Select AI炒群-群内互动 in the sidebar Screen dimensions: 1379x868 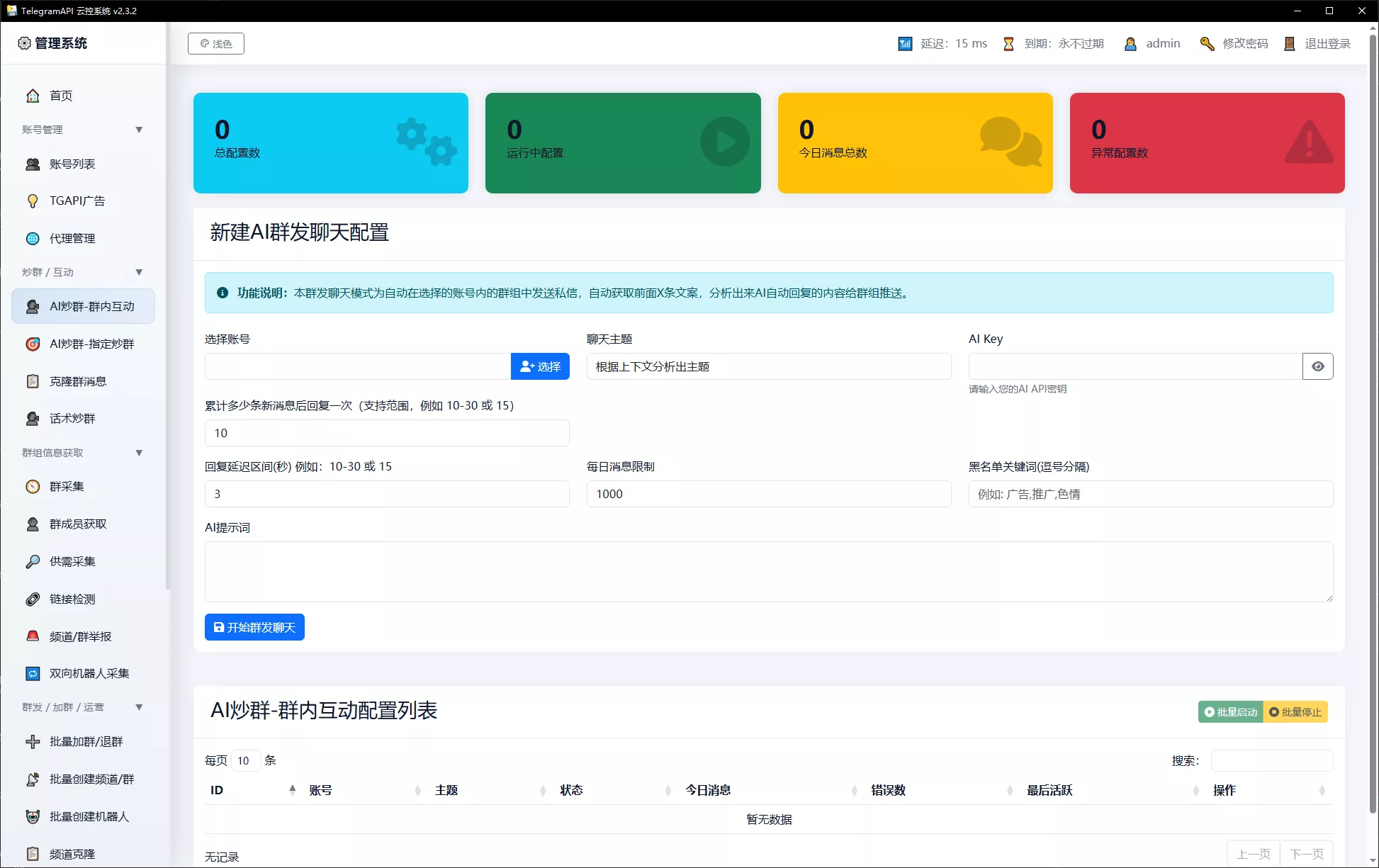[83, 306]
